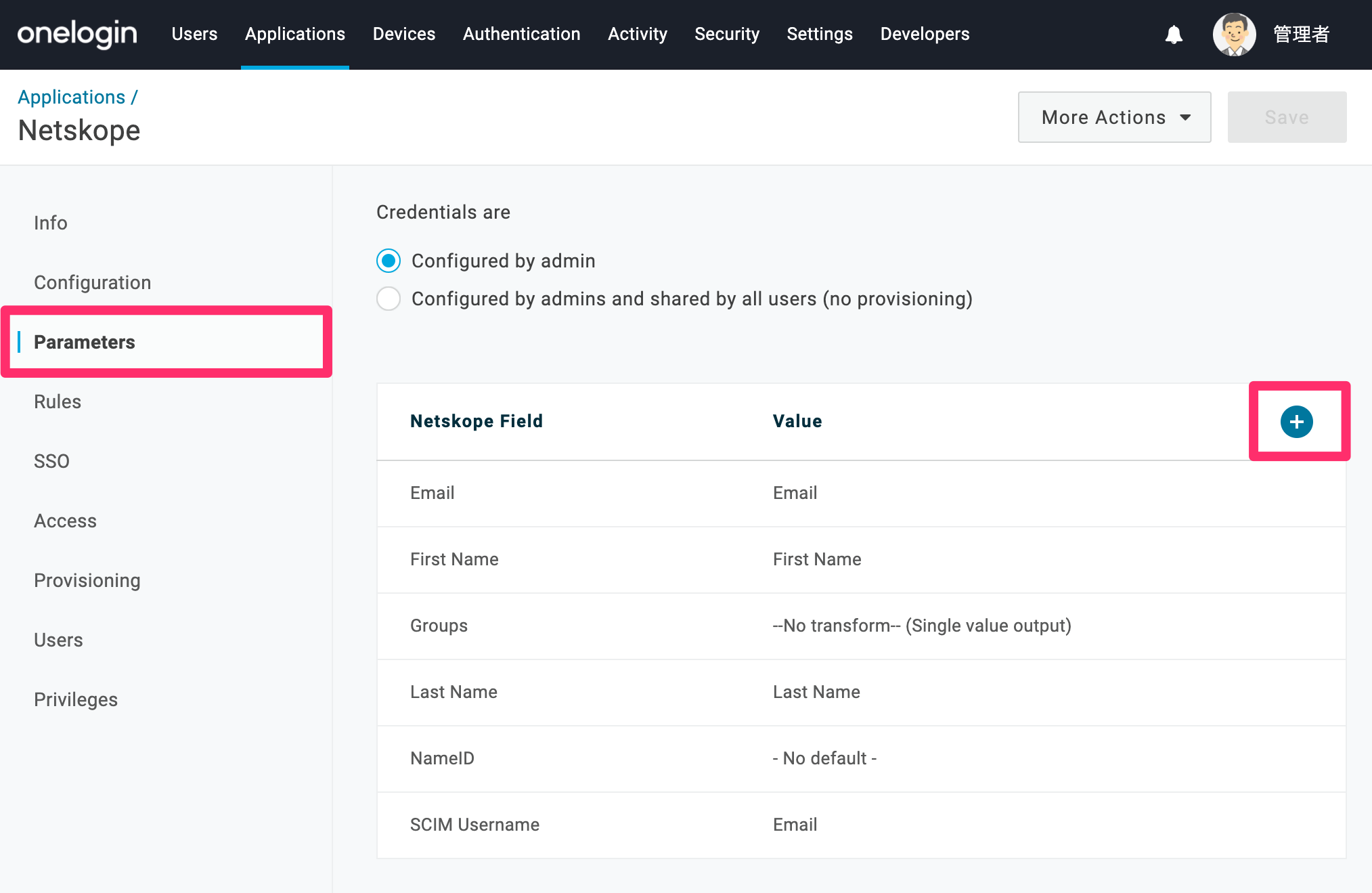Switch to the Configuration tab

pos(93,282)
